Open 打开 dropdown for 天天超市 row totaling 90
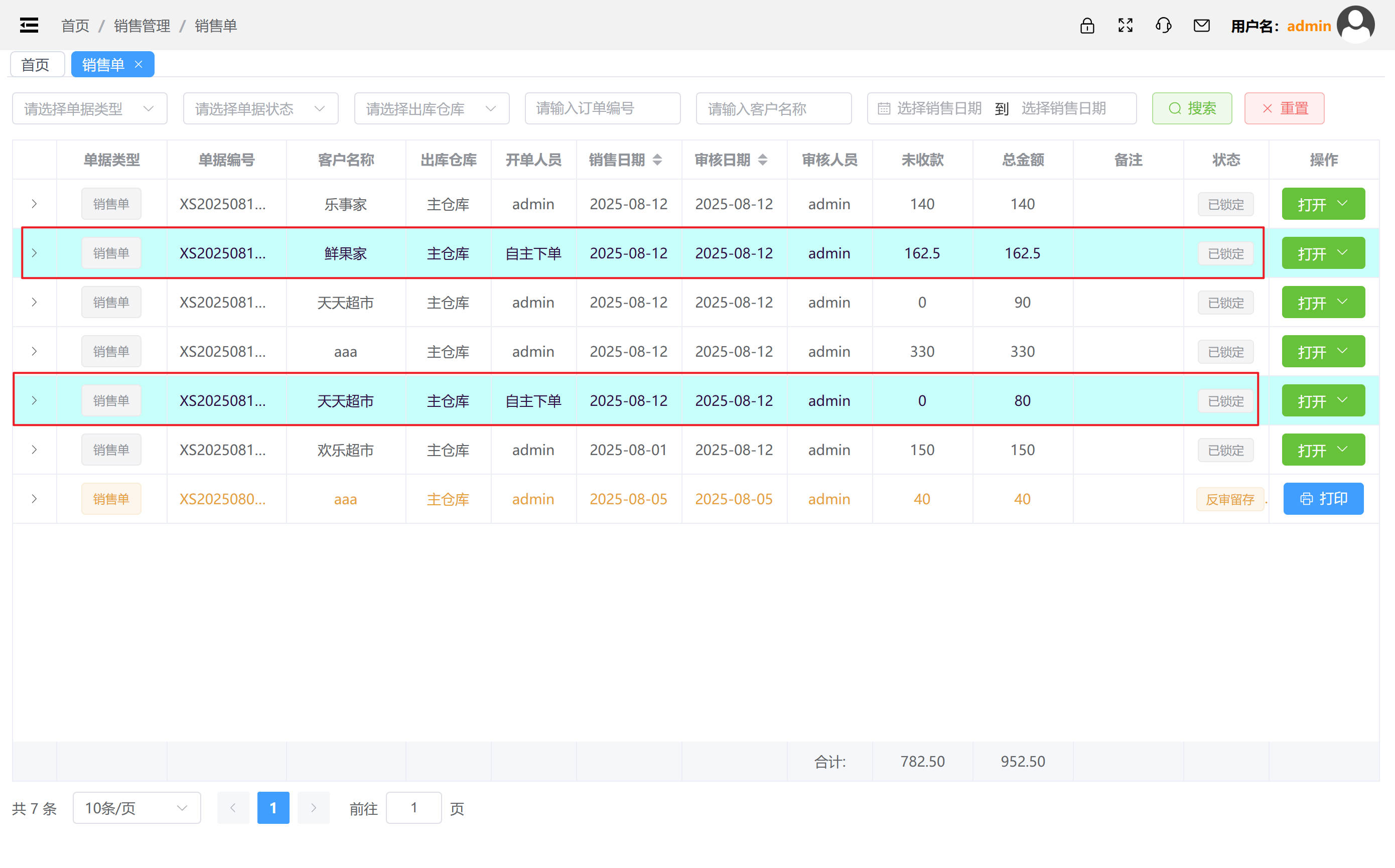1395x868 pixels. [x=1323, y=302]
